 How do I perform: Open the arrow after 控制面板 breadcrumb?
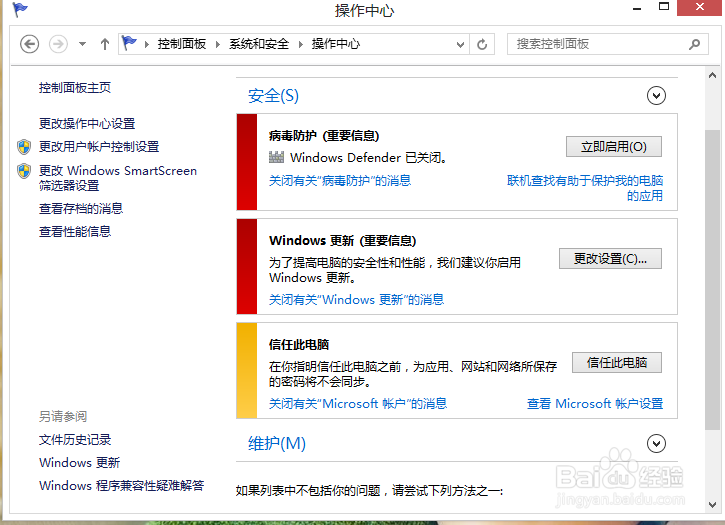click(217, 44)
